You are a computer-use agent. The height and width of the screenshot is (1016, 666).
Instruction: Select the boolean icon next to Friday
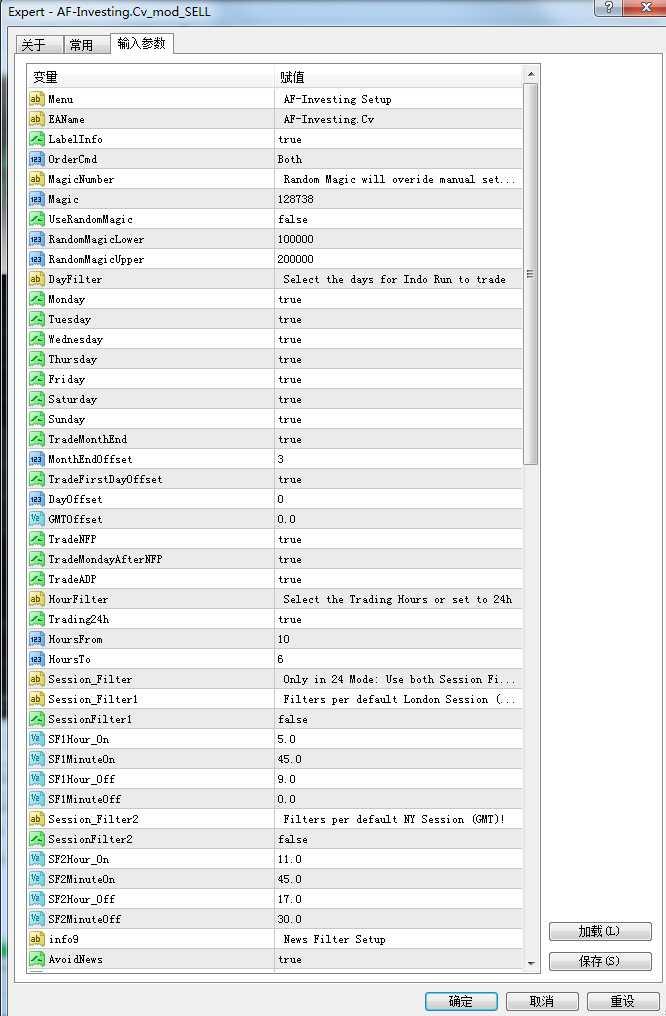36,379
